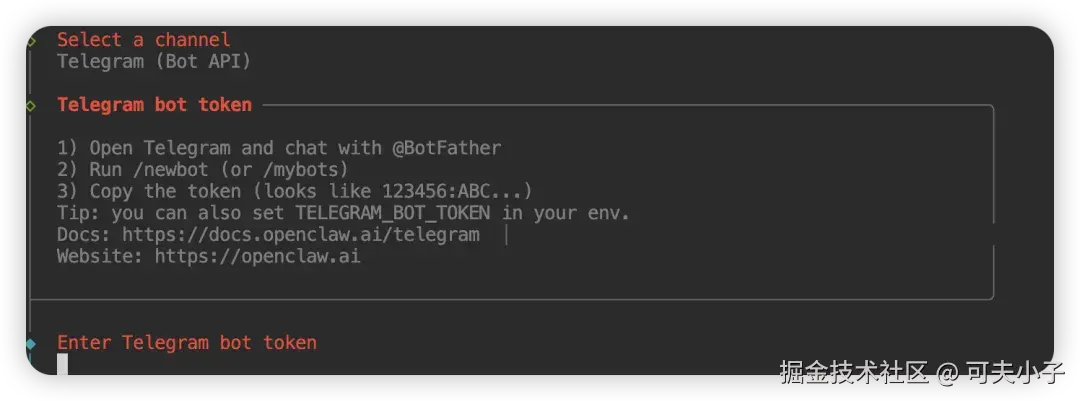Image resolution: width=1080 pixels, height=401 pixels.
Task: Open the https://openclaw.ai website link
Action: click(257, 257)
